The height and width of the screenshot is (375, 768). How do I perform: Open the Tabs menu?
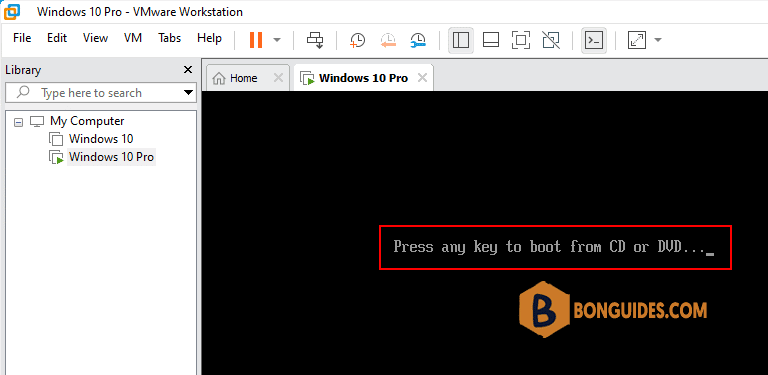169,38
